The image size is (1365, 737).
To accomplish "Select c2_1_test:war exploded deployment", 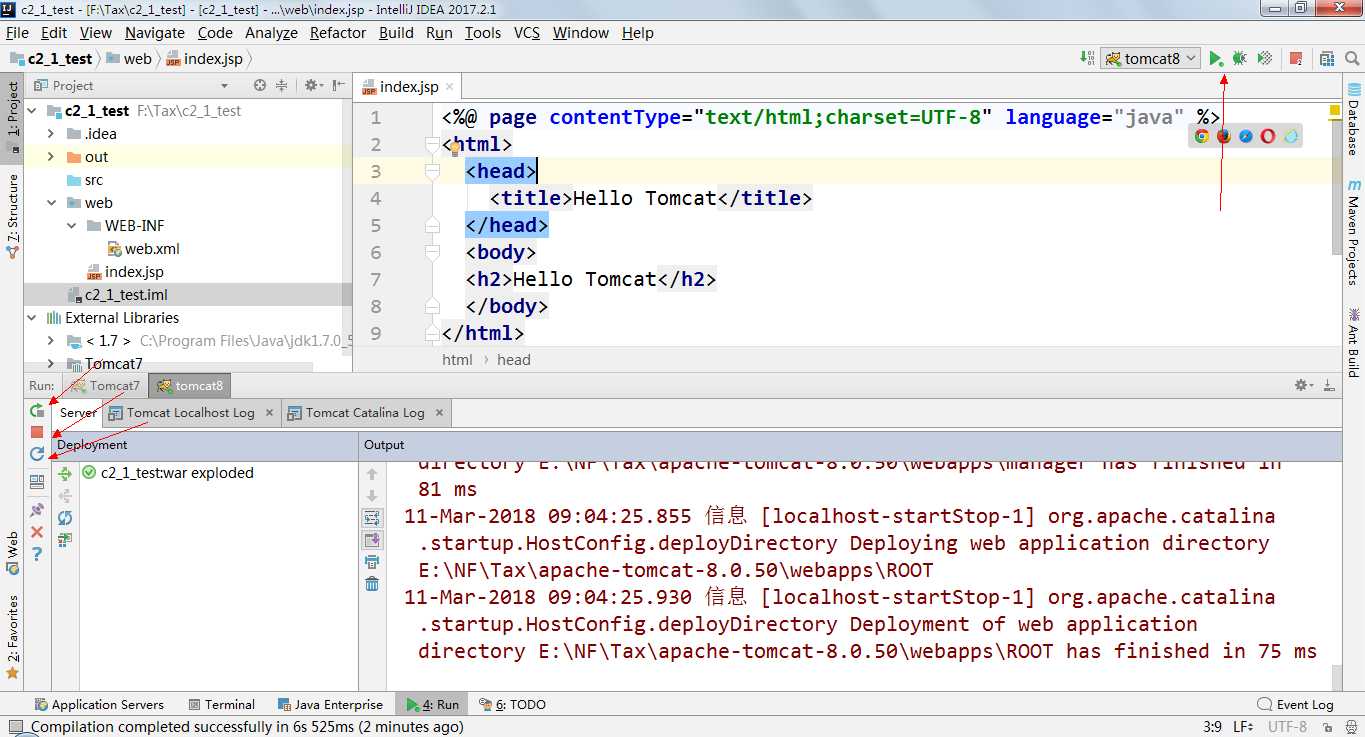I will [177, 473].
